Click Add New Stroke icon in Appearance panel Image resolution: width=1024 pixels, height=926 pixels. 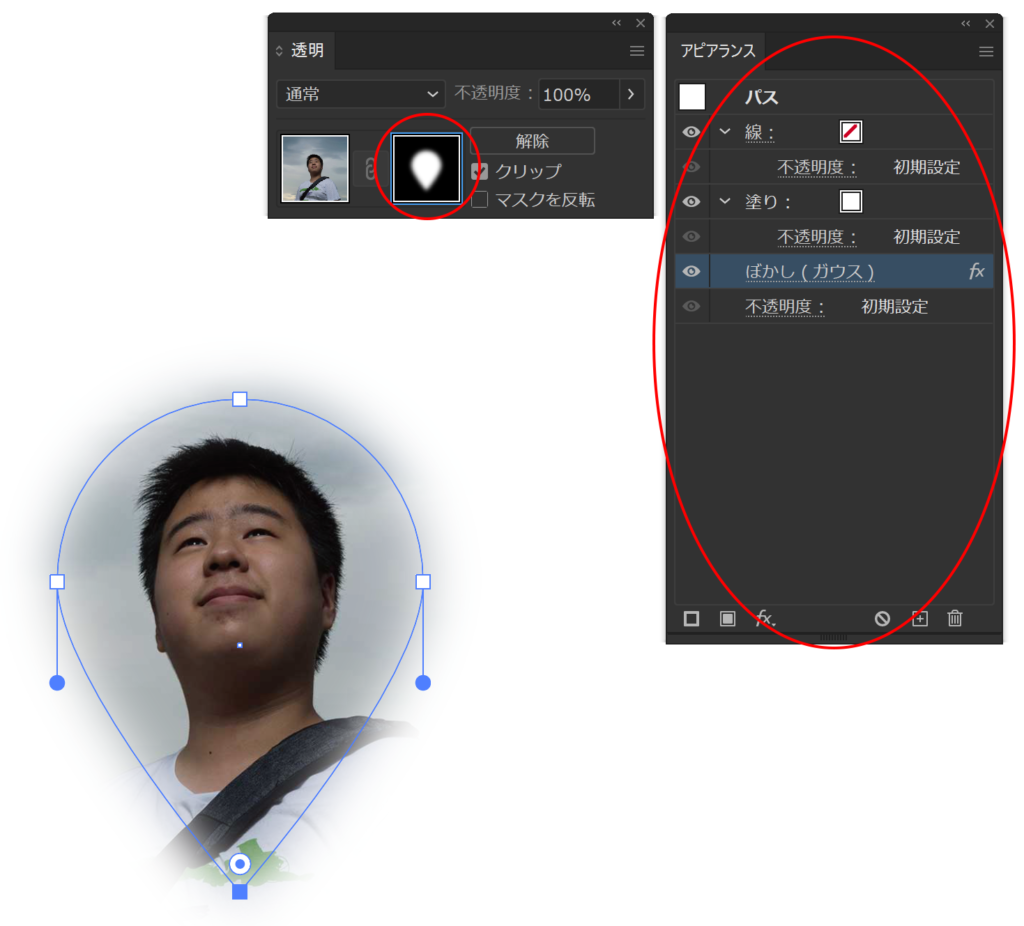(691, 619)
